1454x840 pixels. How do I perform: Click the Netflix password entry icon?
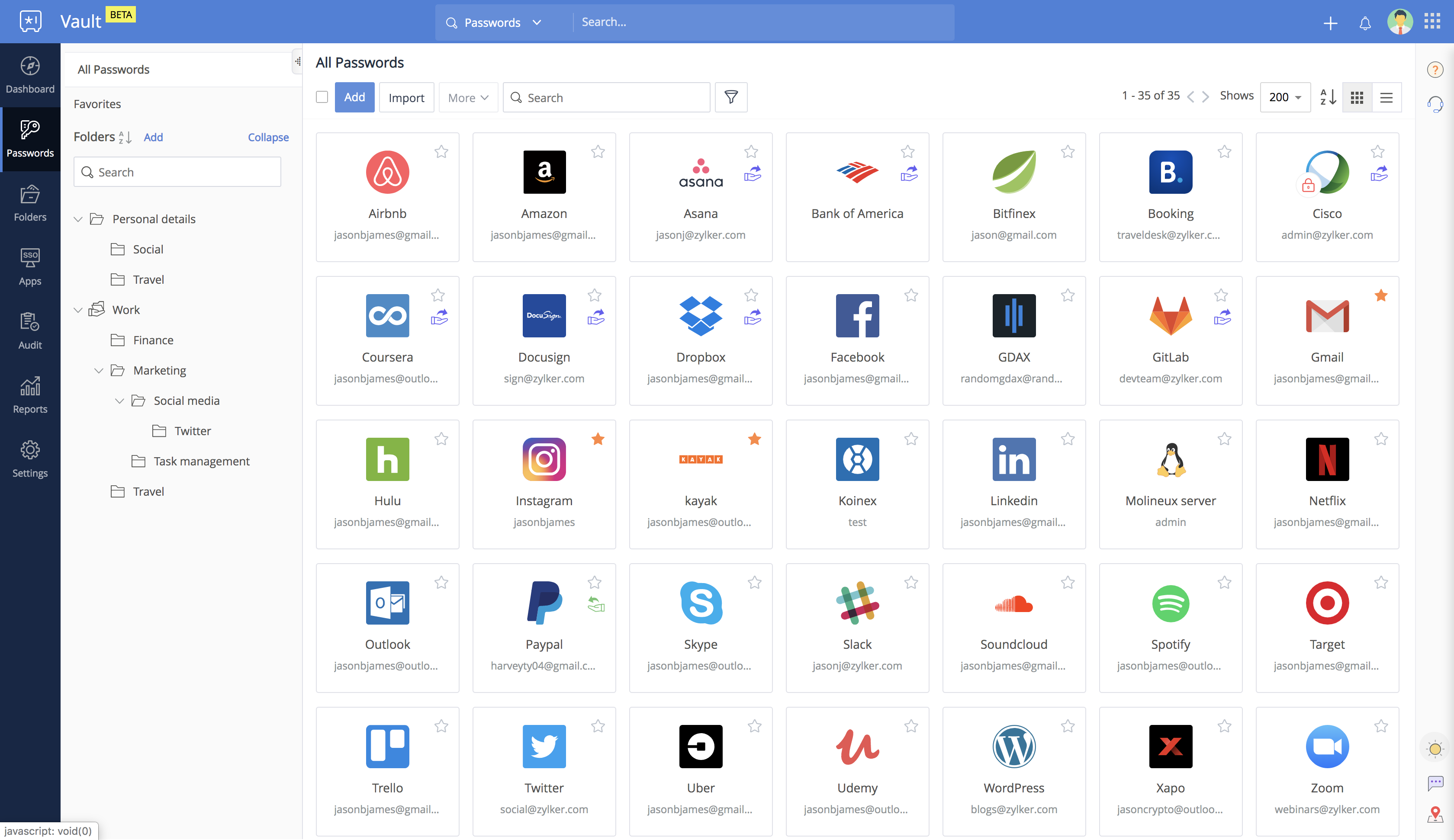click(x=1327, y=458)
